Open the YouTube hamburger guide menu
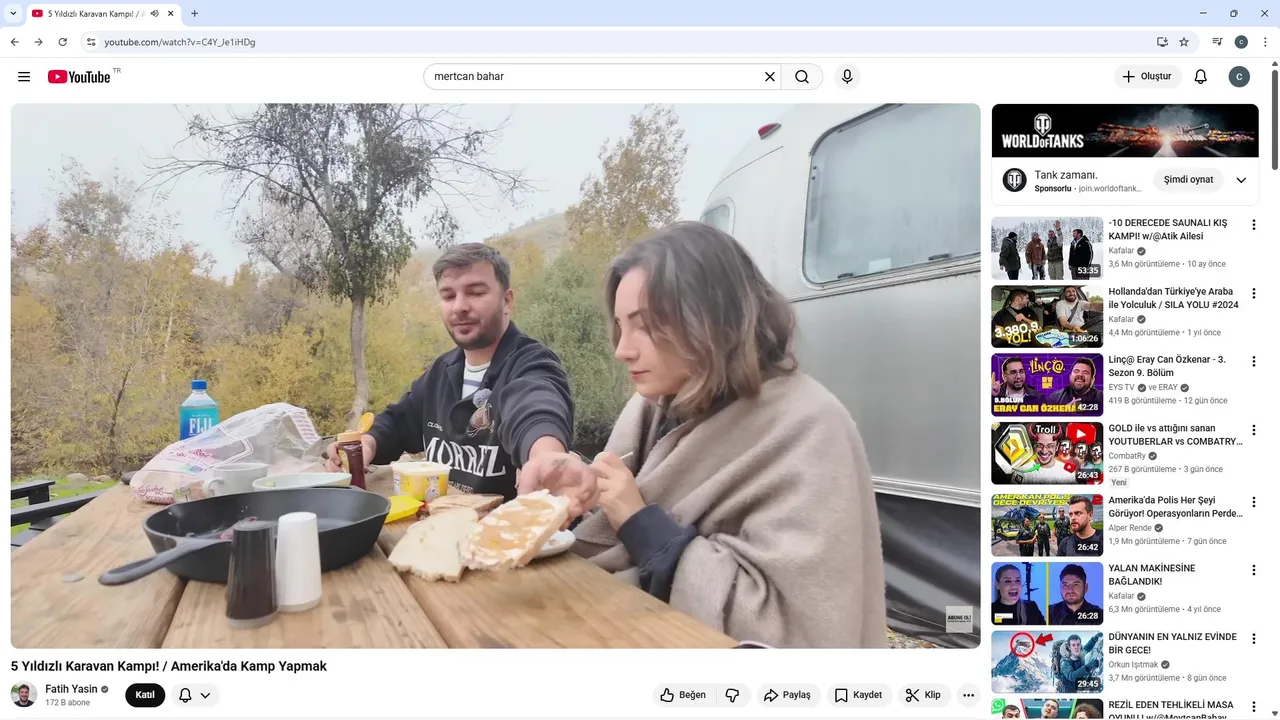The width and height of the screenshot is (1280, 720). 24,77
